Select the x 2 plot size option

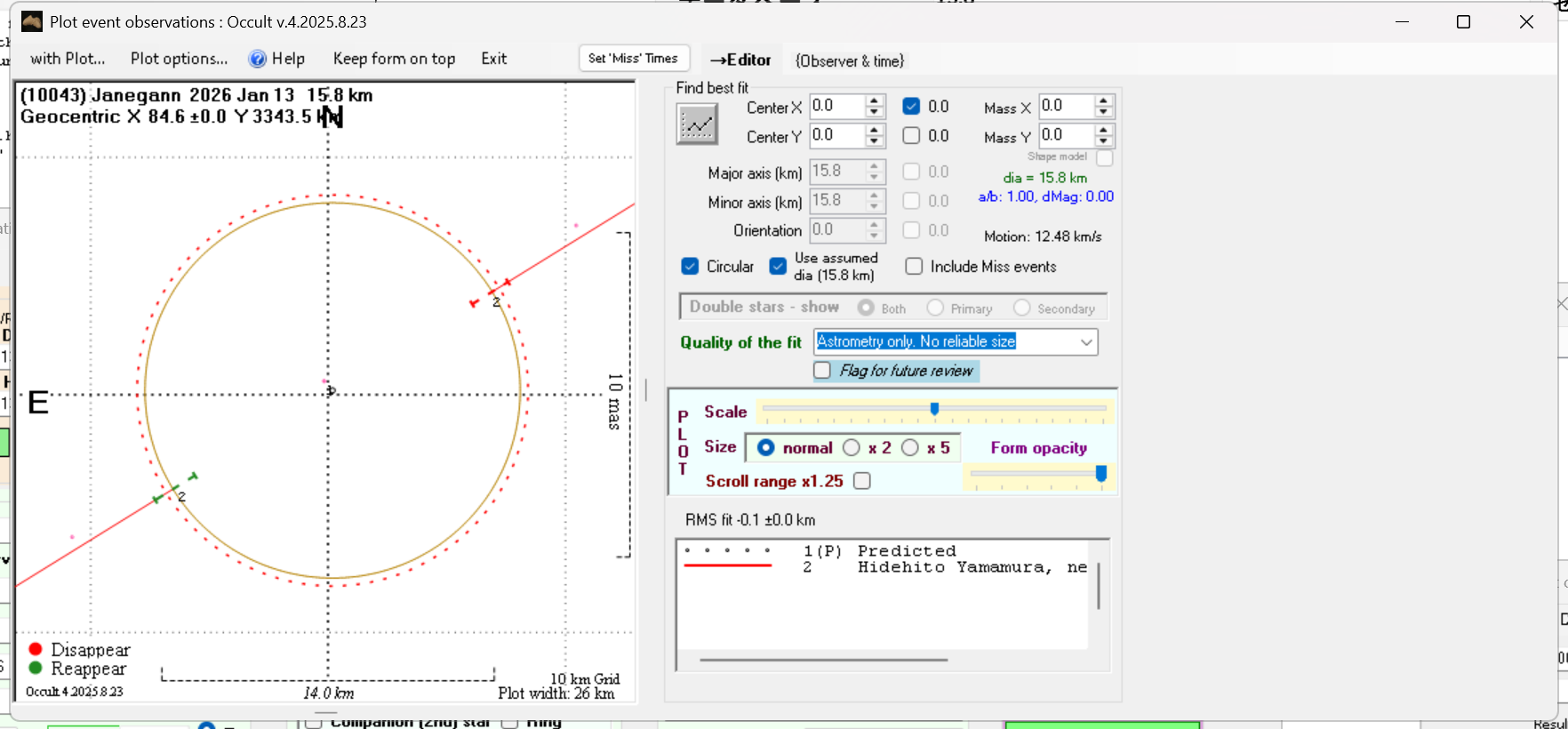(x=852, y=448)
